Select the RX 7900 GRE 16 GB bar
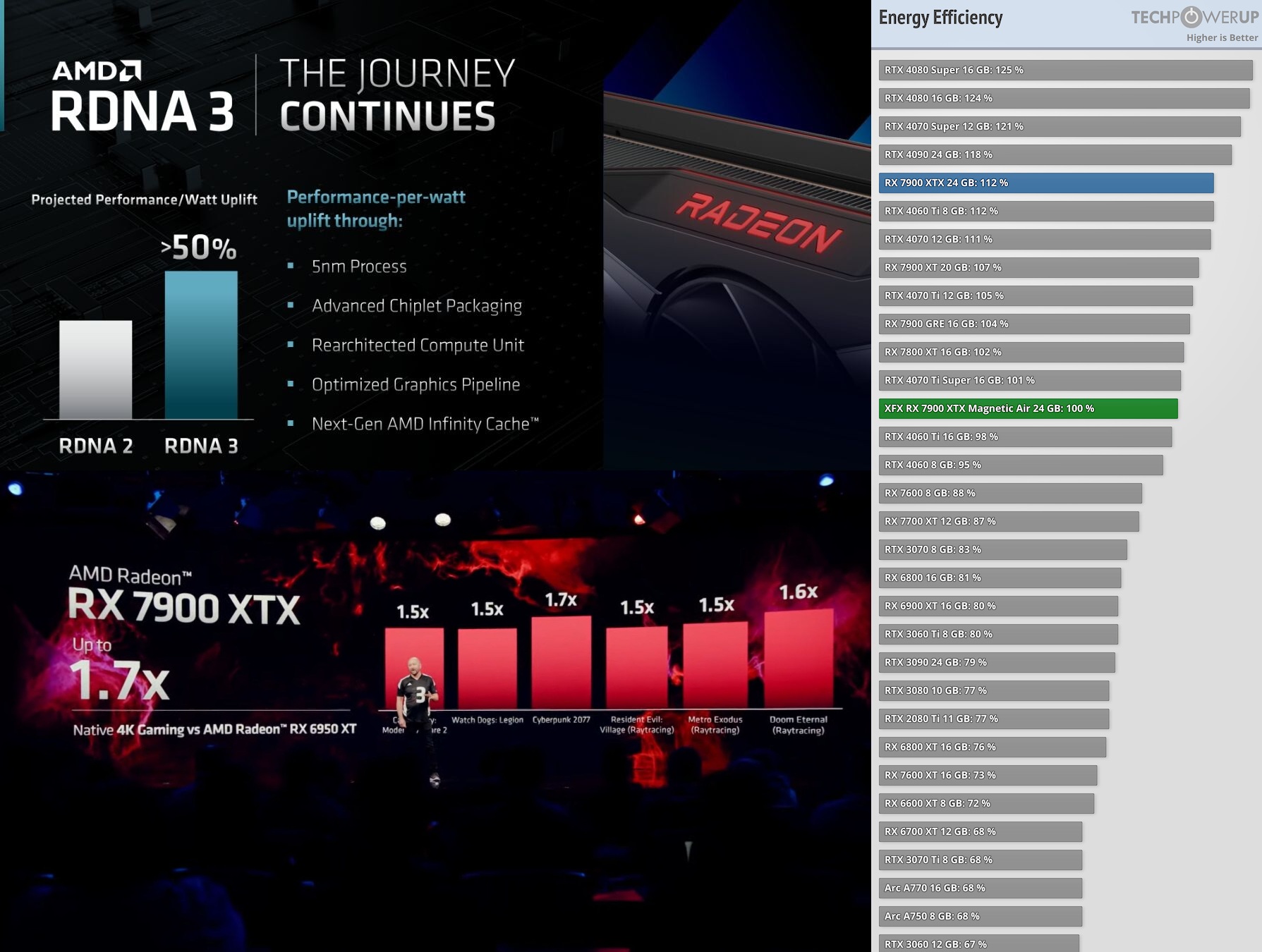 [x=1034, y=324]
